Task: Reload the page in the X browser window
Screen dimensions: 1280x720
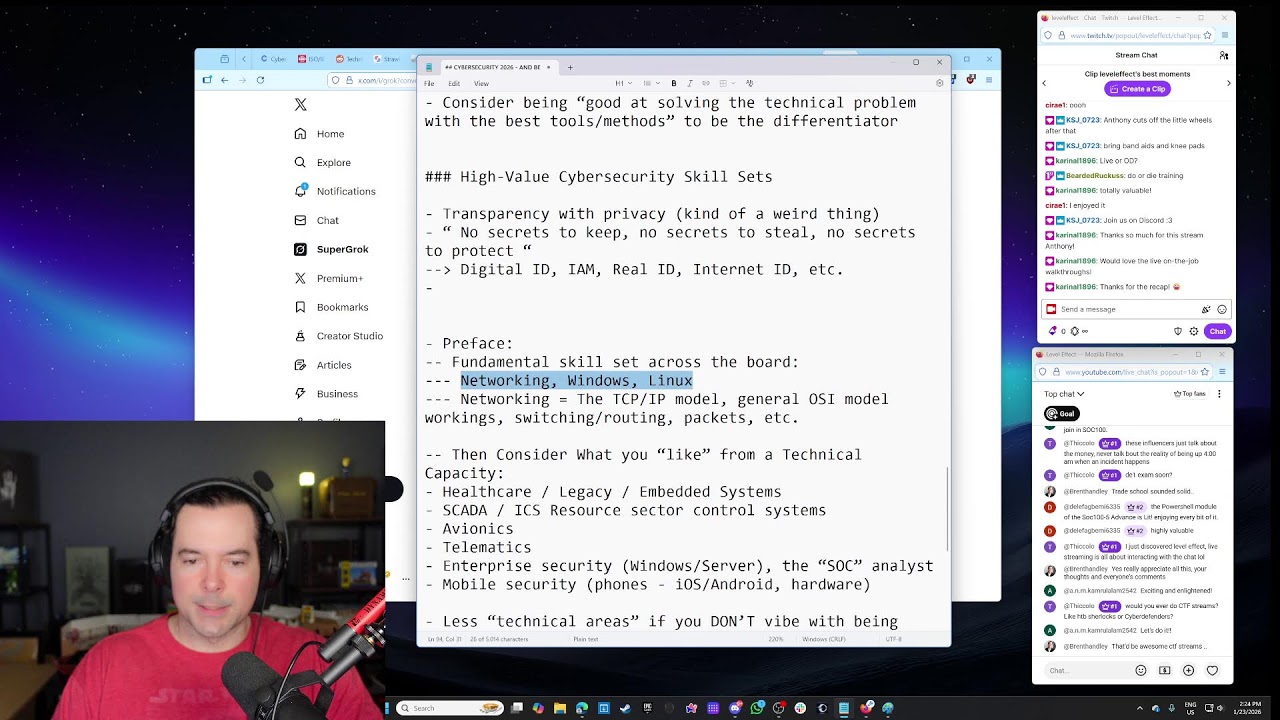Action: coord(260,80)
